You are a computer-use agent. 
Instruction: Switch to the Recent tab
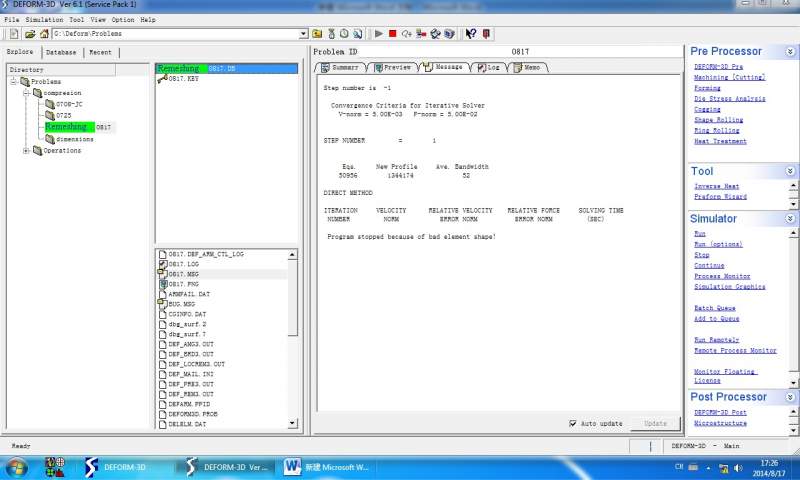coord(101,52)
